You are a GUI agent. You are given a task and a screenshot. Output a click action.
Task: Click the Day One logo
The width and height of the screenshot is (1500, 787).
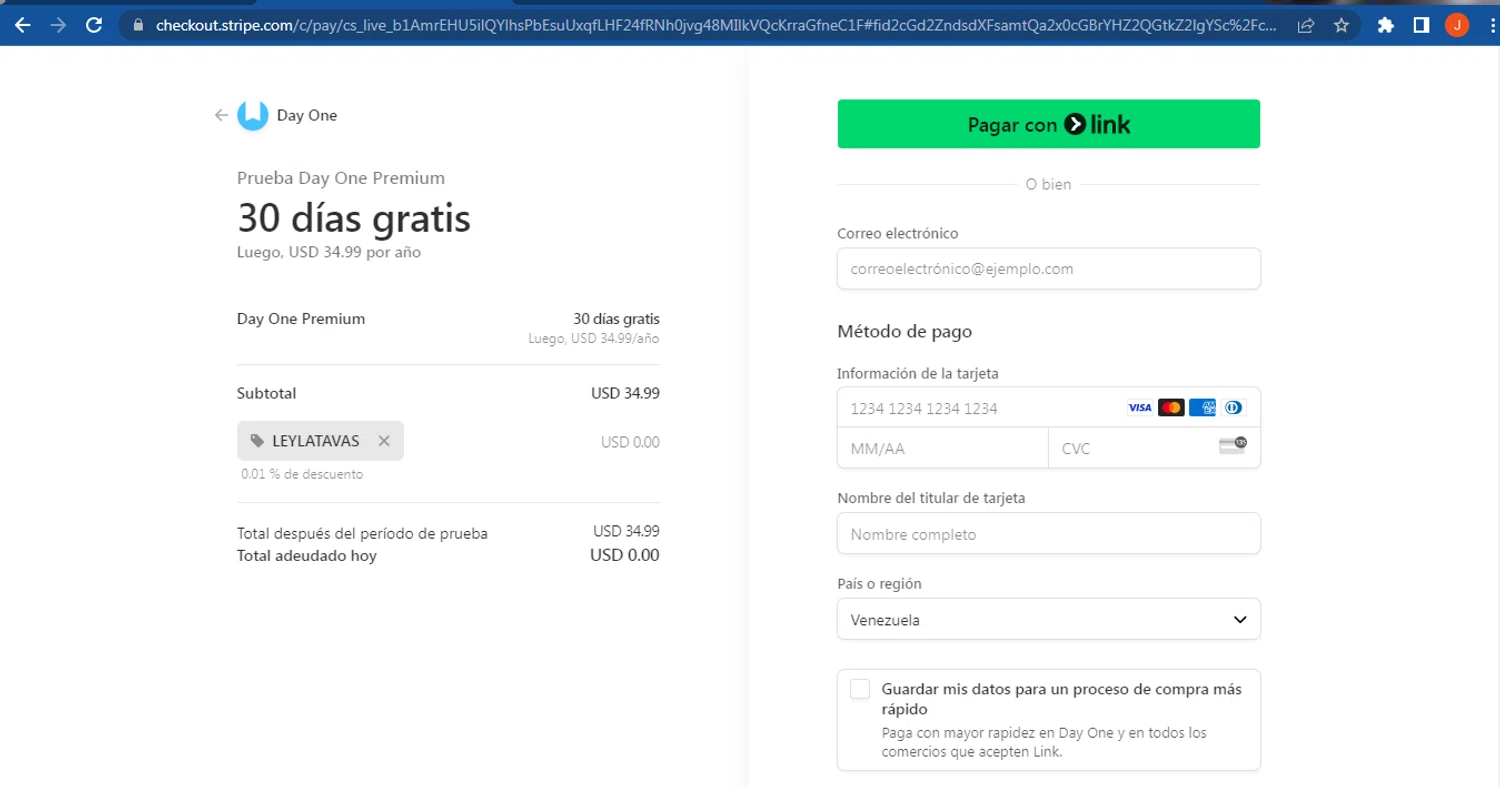pos(253,115)
